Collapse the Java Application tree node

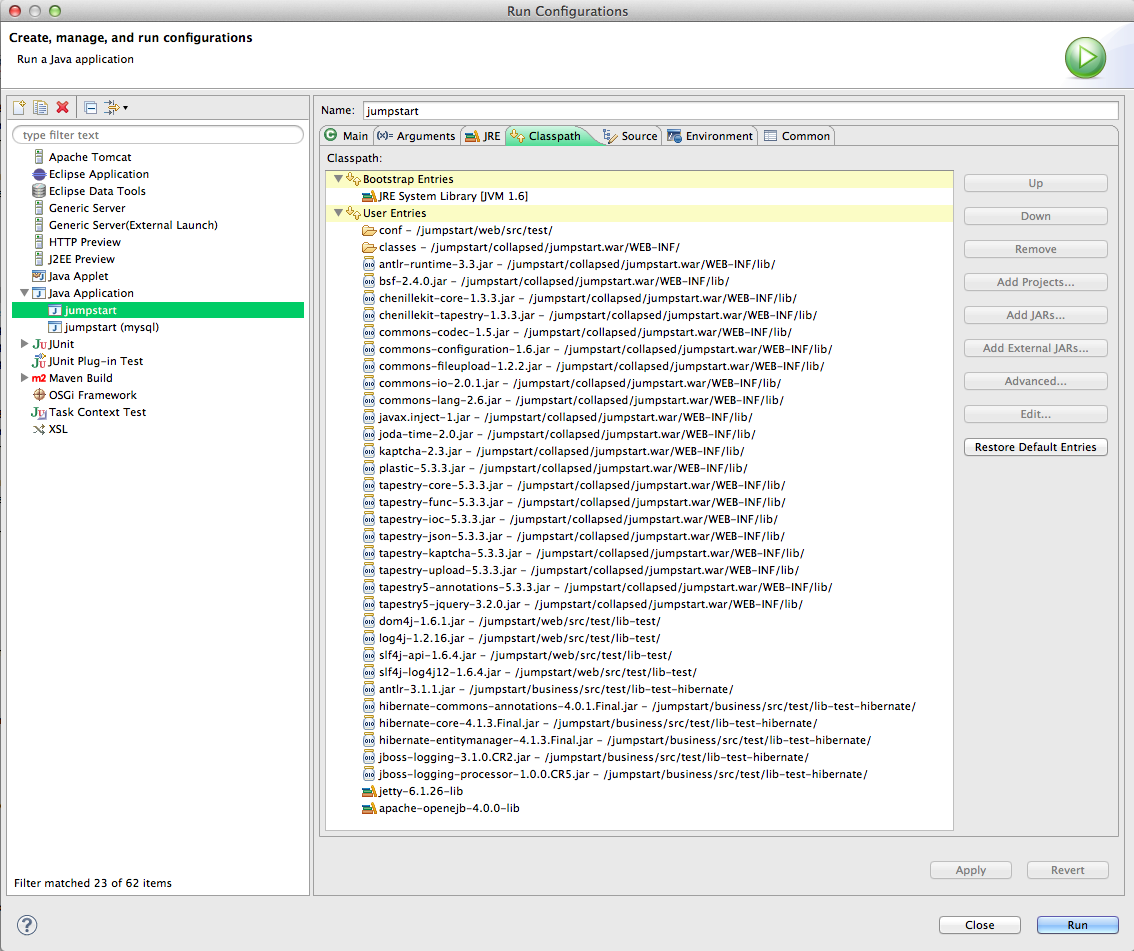tap(25, 293)
